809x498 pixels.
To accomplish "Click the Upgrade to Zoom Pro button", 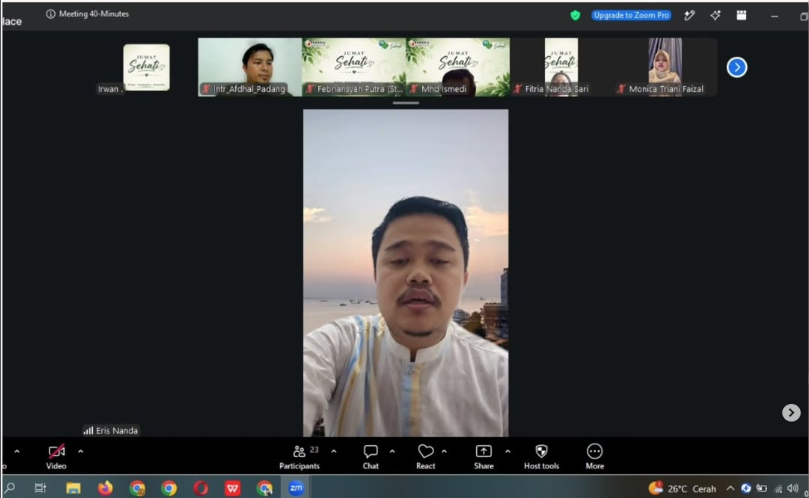I will tap(631, 15).
